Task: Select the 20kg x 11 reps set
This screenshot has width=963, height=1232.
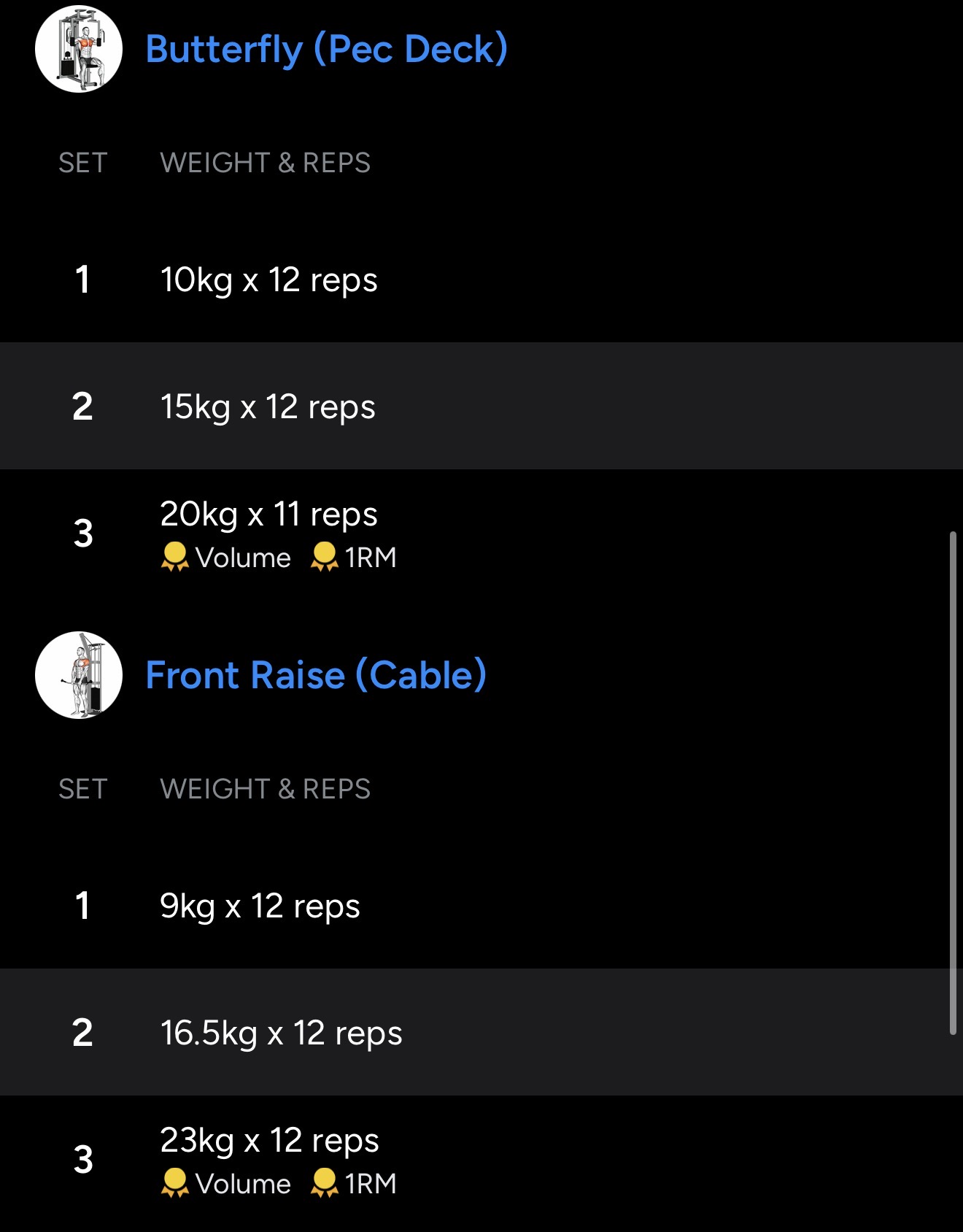Action: point(268,515)
